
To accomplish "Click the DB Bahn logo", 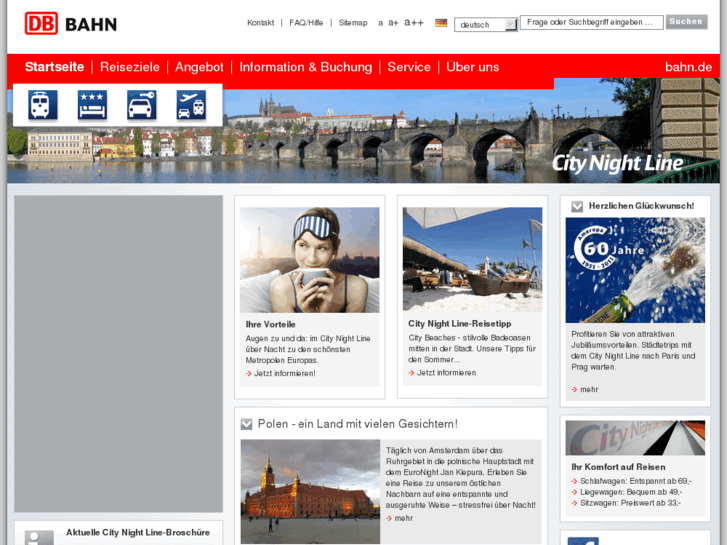I will point(71,23).
